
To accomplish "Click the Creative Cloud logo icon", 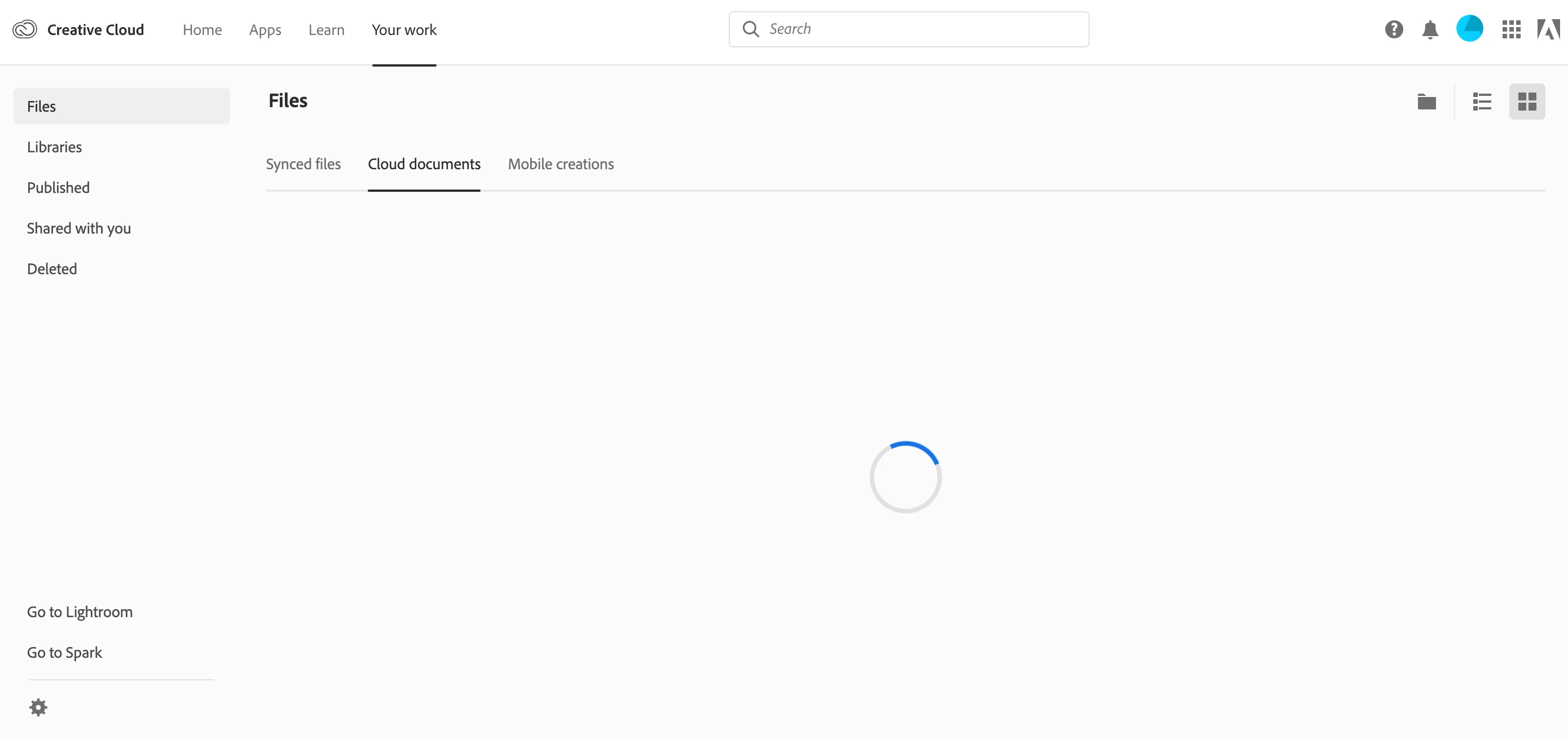I will click(x=25, y=29).
